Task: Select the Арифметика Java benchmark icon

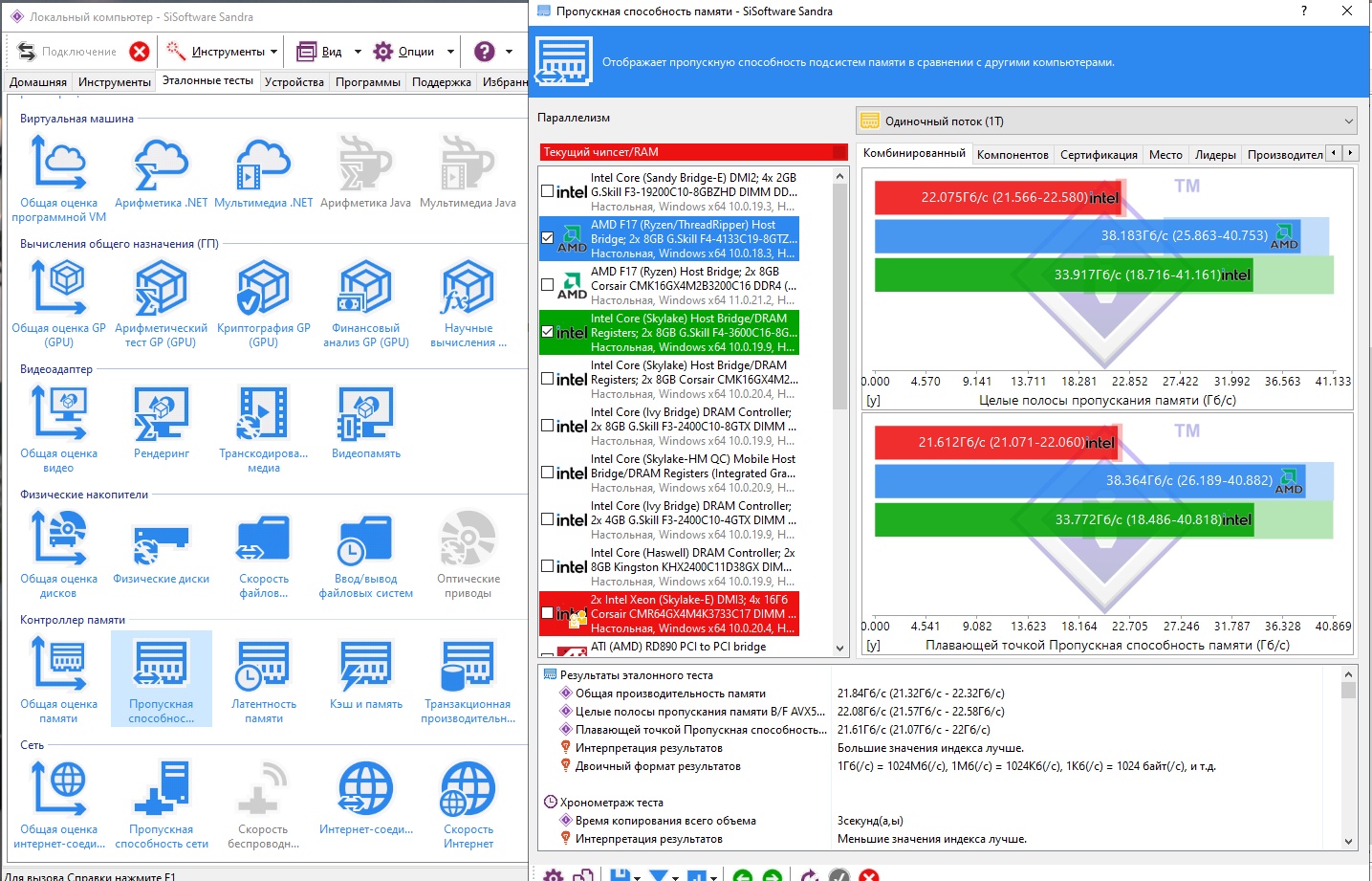Action: coord(365,171)
